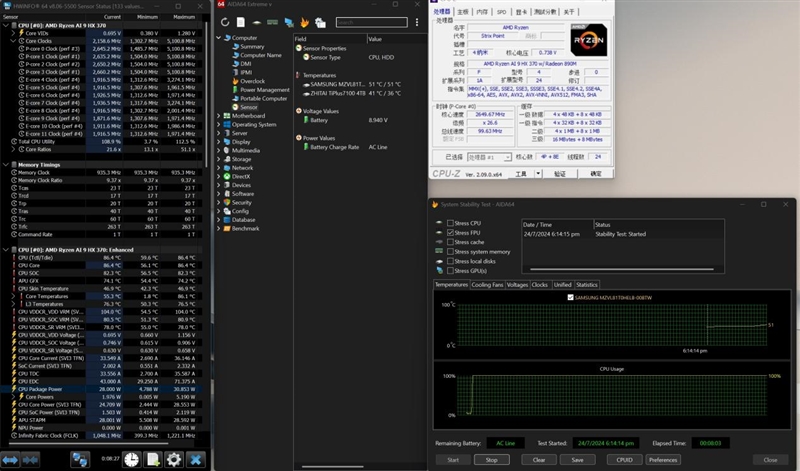
Task: Click the AIDA64 memory benchmark RAM icon
Action: pos(272,22)
